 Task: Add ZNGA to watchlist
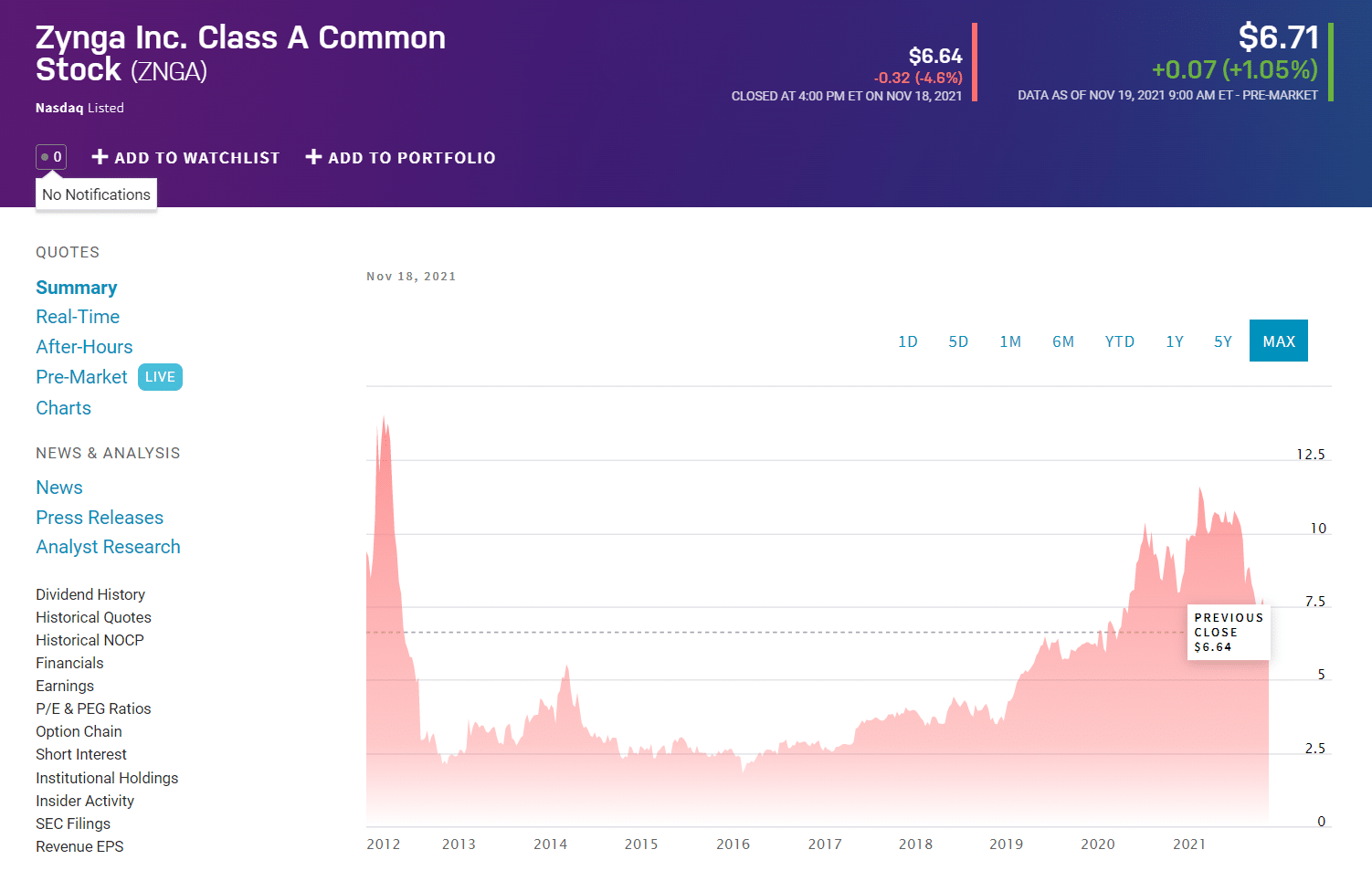(186, 157)
